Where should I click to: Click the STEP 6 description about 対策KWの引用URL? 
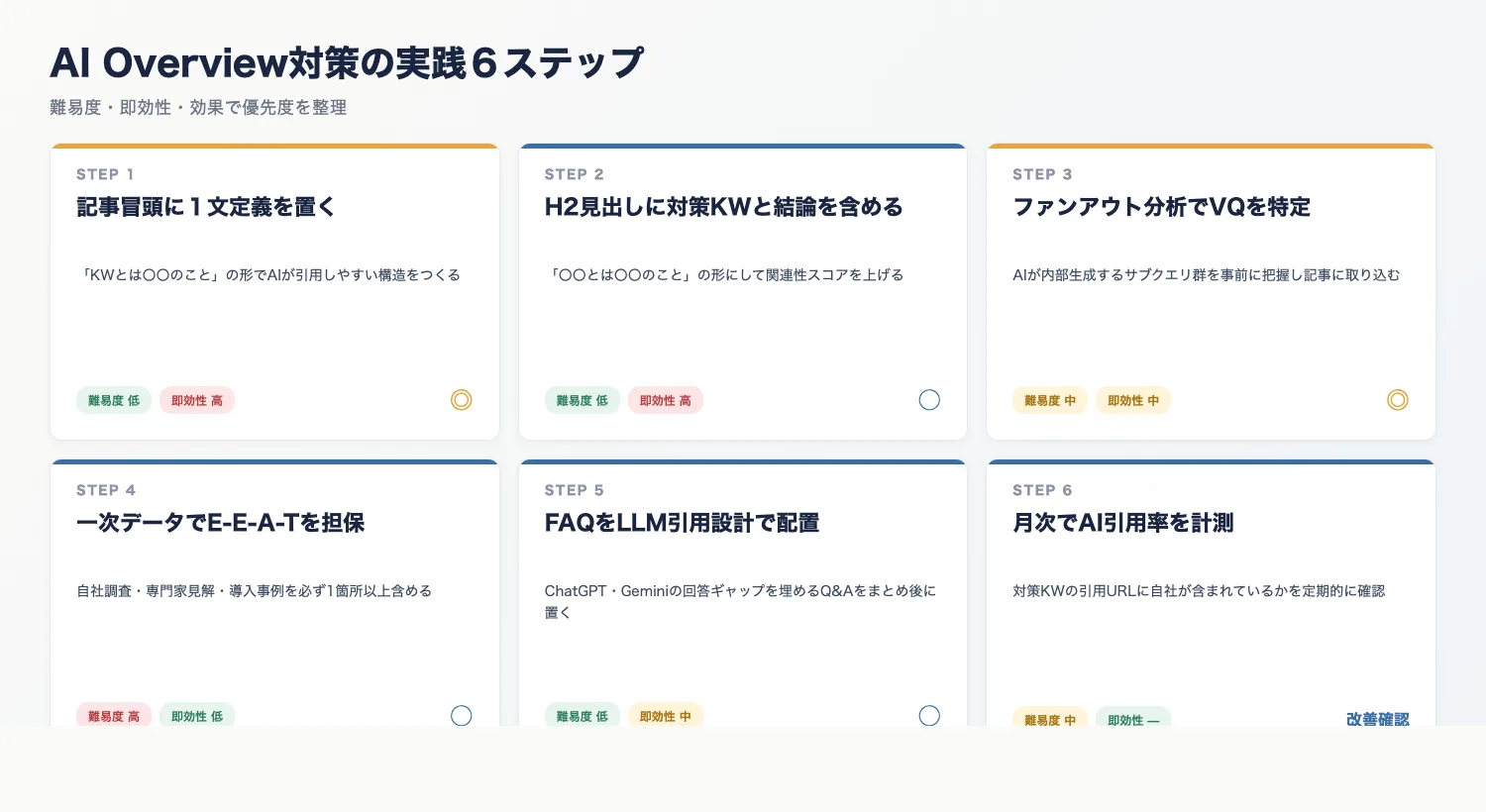tap(1199, 591)
